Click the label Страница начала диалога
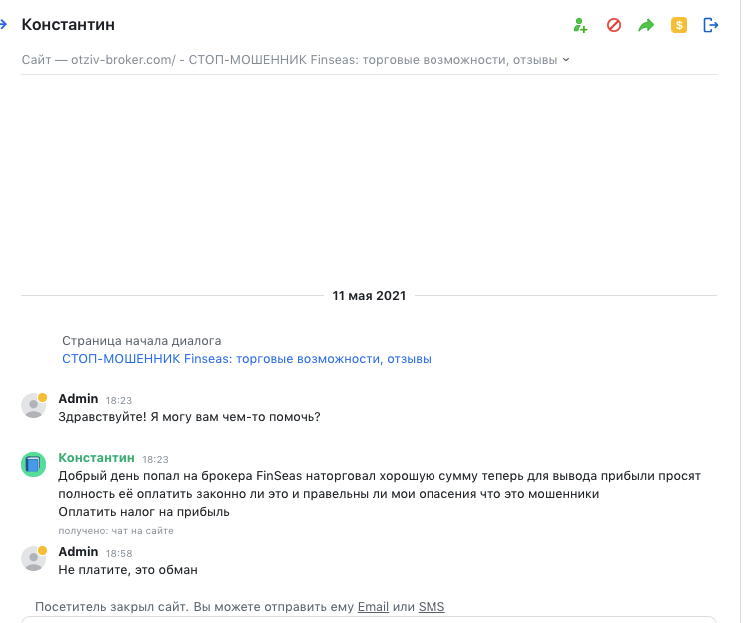Screen dimensions: 749x623 [x=142, y=341]
